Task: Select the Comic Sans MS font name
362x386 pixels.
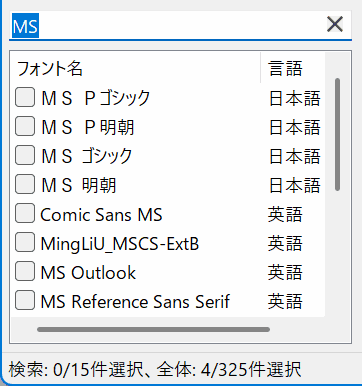Action: pos(101,214)
